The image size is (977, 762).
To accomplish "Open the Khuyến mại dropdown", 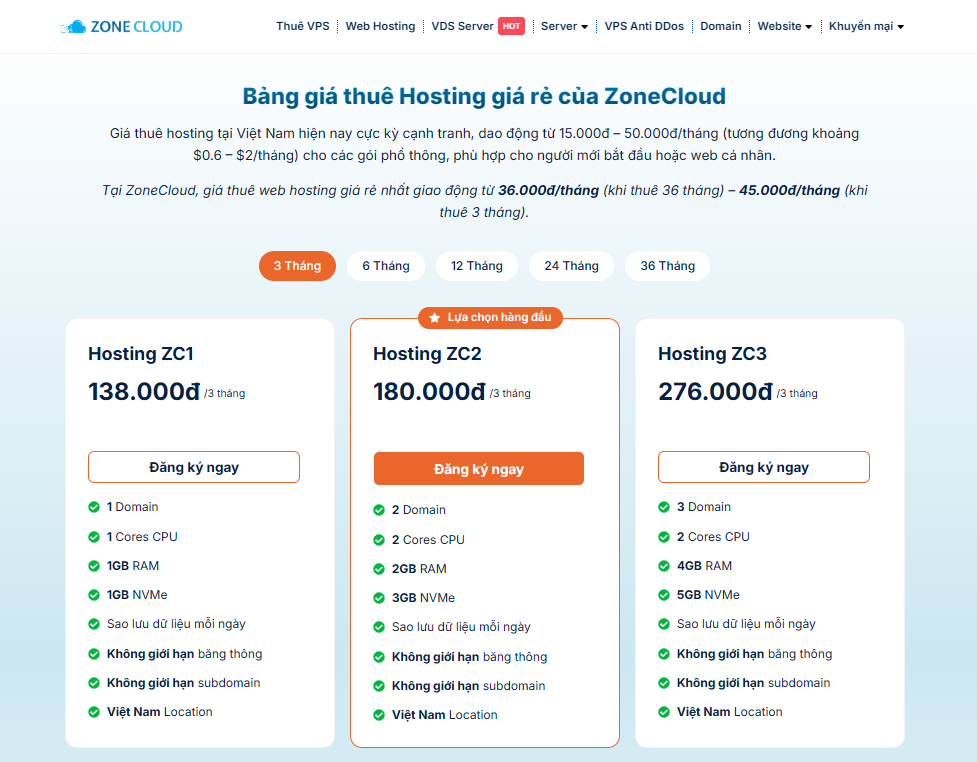I will pos(866,26).
